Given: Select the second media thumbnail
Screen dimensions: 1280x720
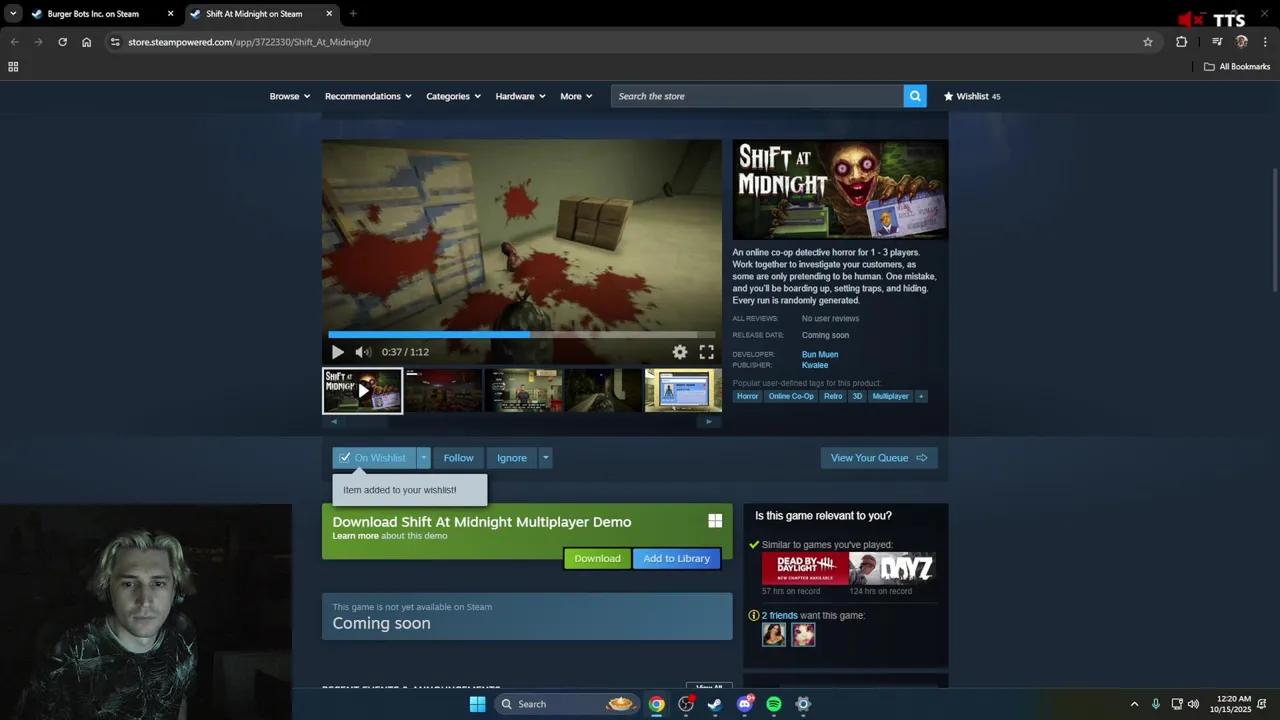Looking at the screenshot, I should [443, 391].
